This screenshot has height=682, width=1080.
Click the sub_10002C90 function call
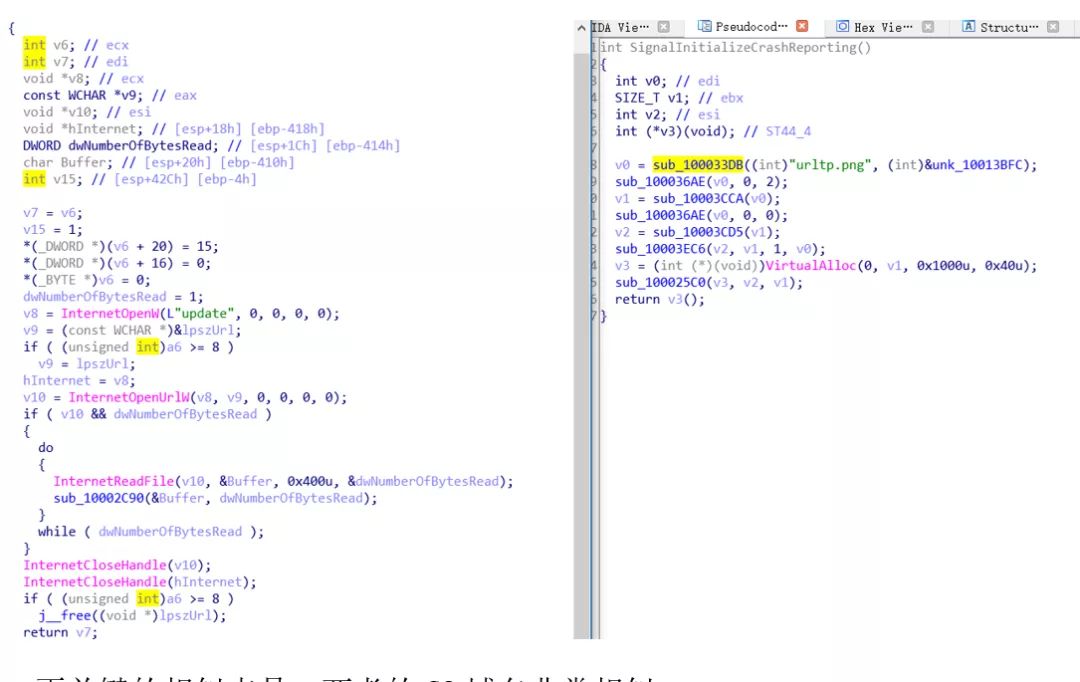coord(98,498)
